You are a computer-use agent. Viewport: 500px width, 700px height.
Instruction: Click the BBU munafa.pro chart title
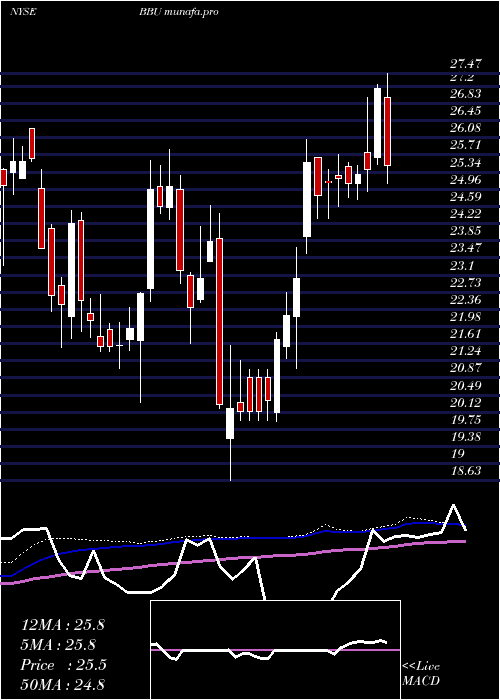click(179, 12)
